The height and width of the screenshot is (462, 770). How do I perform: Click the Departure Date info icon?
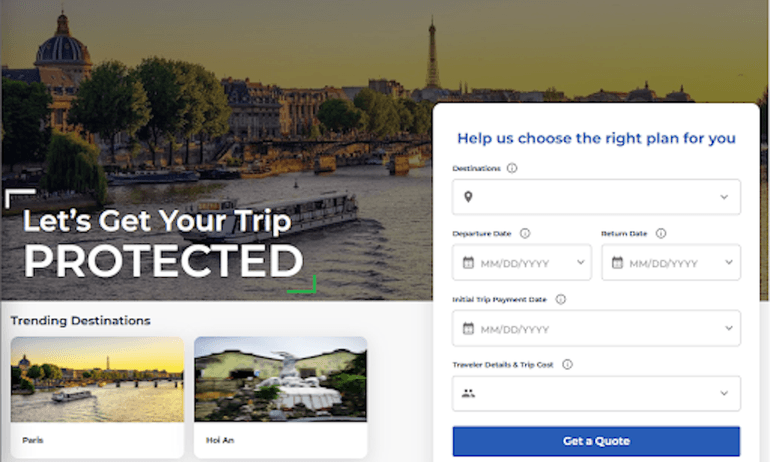[525, 233]
